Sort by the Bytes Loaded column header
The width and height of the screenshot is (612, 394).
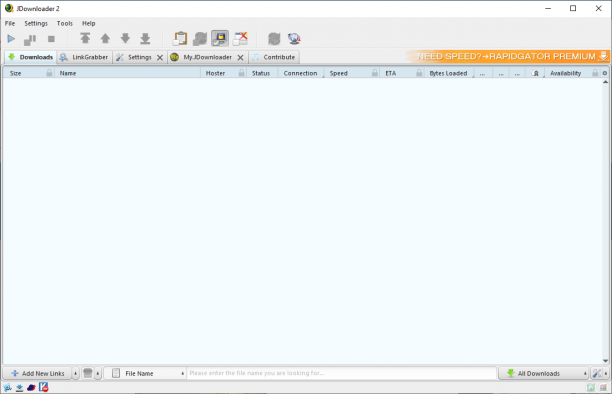point(448,73)
